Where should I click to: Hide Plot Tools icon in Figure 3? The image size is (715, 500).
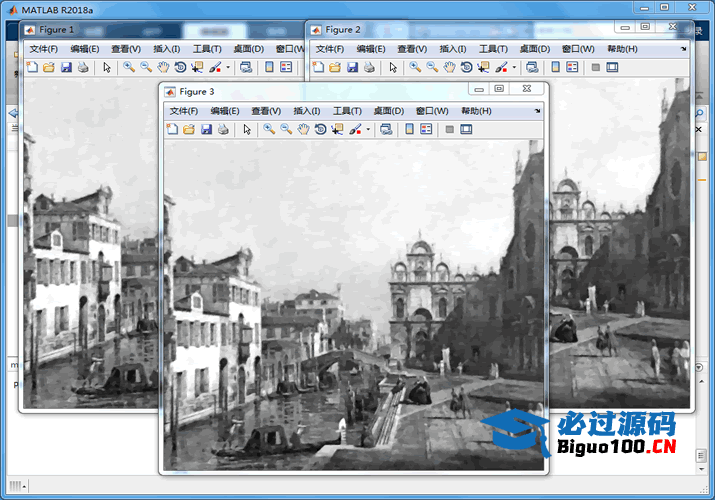pos(450,129)
